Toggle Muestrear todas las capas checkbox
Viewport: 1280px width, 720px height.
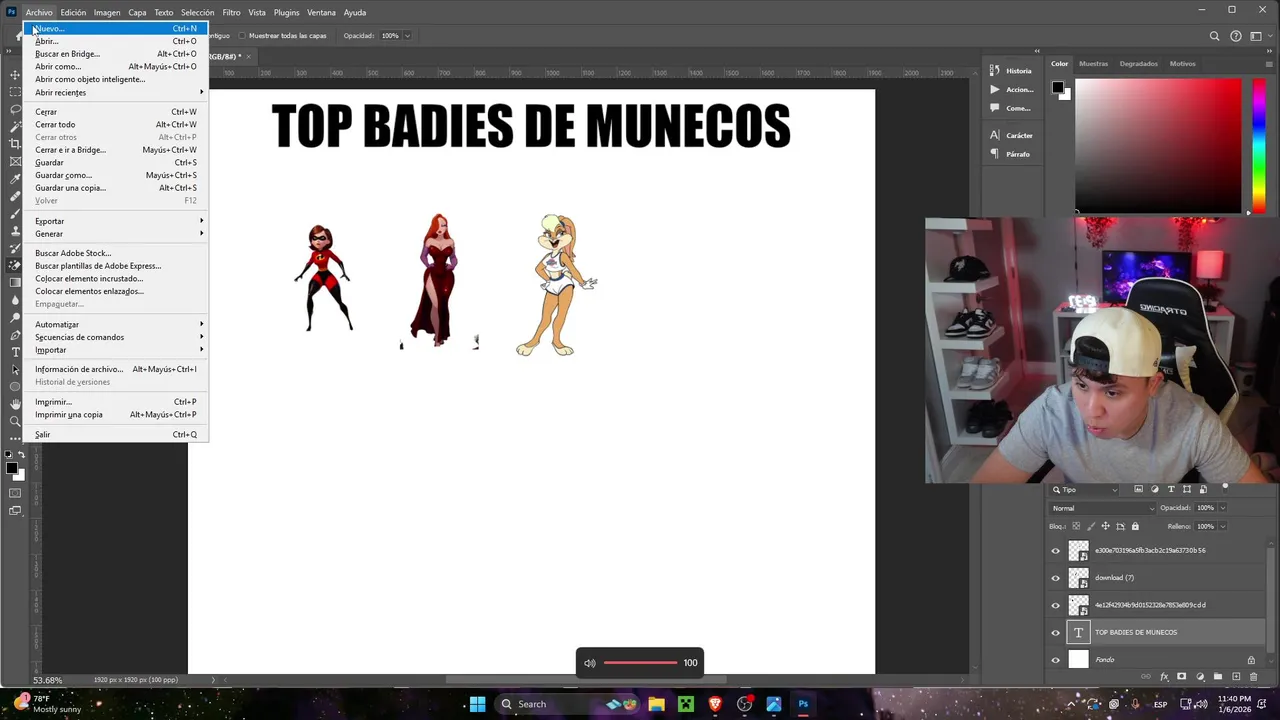[x=243, y=36]
